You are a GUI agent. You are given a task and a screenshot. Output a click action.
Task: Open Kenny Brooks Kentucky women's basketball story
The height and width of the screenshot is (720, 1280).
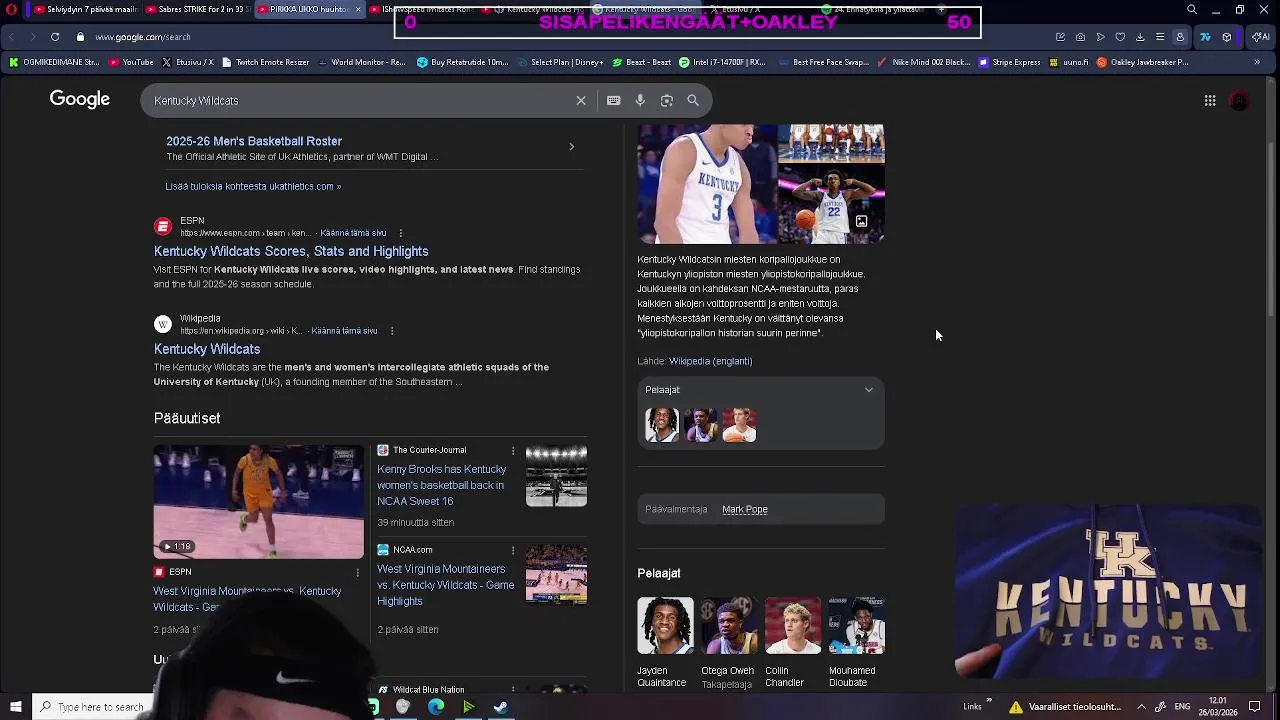pyautogui.click(x=441, y=485)
